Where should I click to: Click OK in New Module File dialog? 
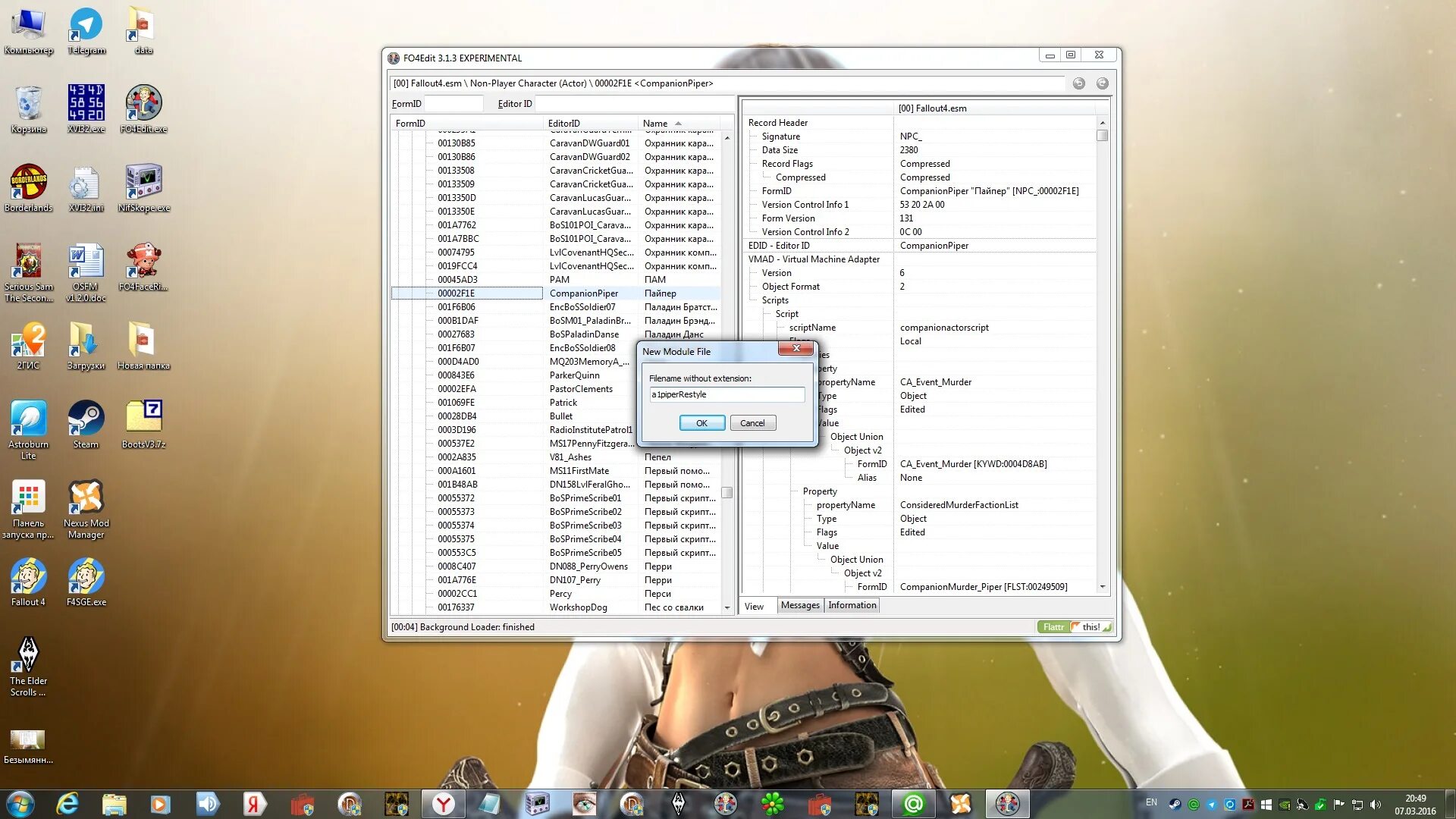(x=701, y=423)
